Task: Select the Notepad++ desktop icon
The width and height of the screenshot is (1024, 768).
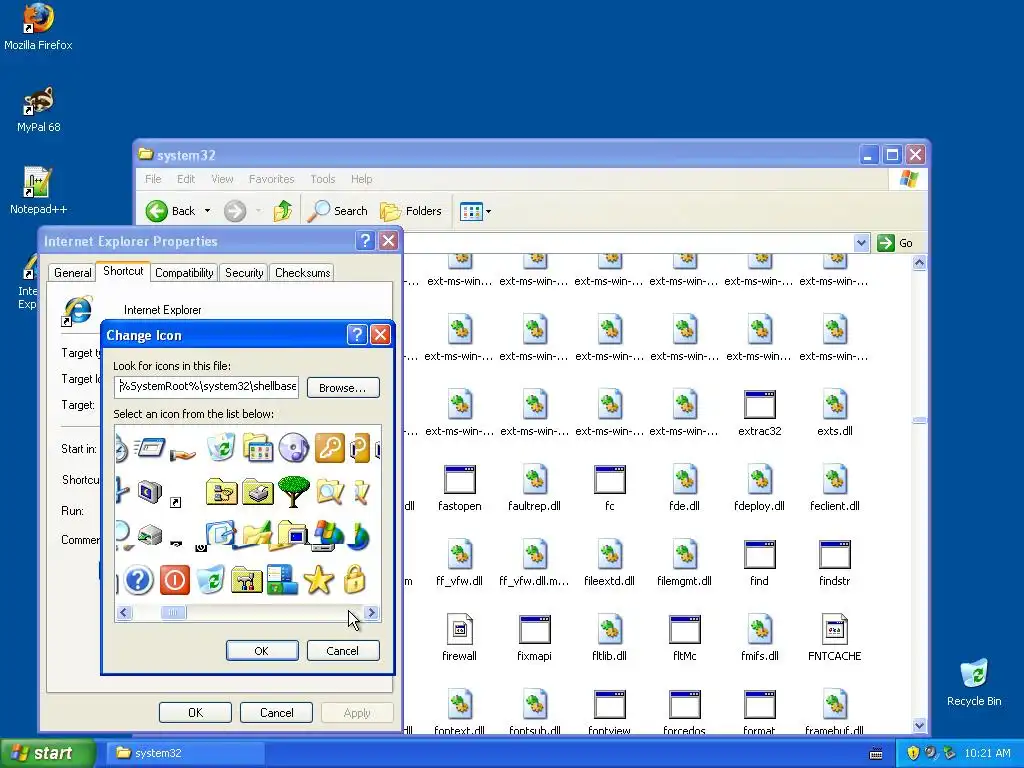Action: [38, 191]
